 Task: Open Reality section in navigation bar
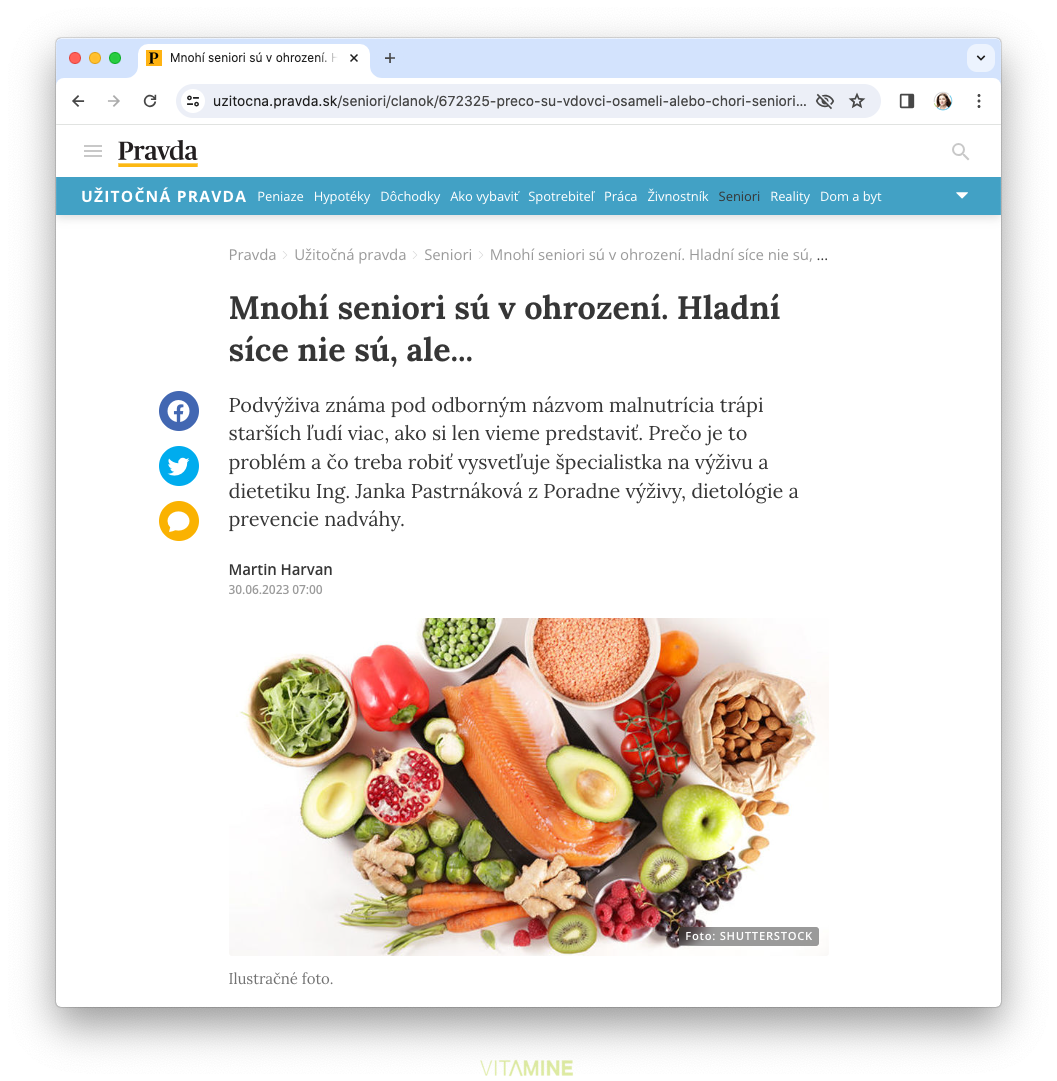click(789, 196)
